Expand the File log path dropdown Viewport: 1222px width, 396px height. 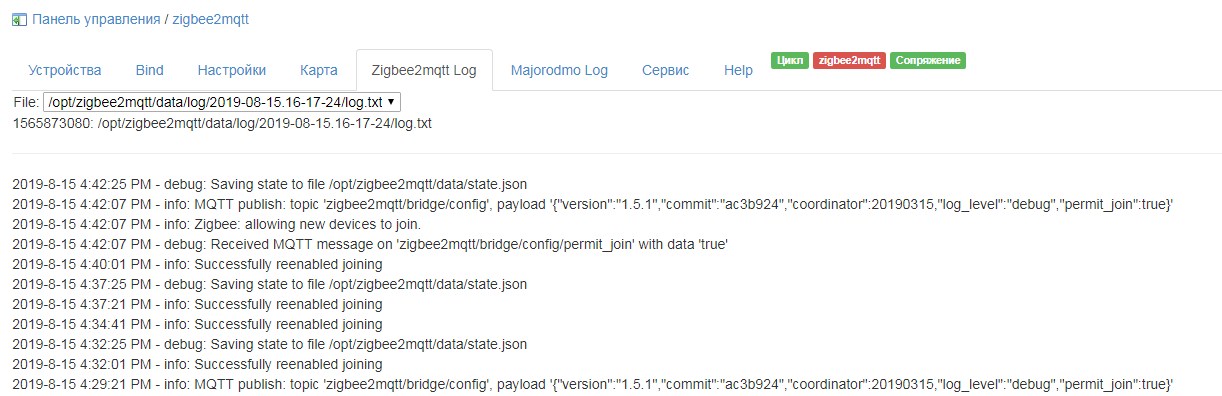pyautogui.click(x=222, y=102)
